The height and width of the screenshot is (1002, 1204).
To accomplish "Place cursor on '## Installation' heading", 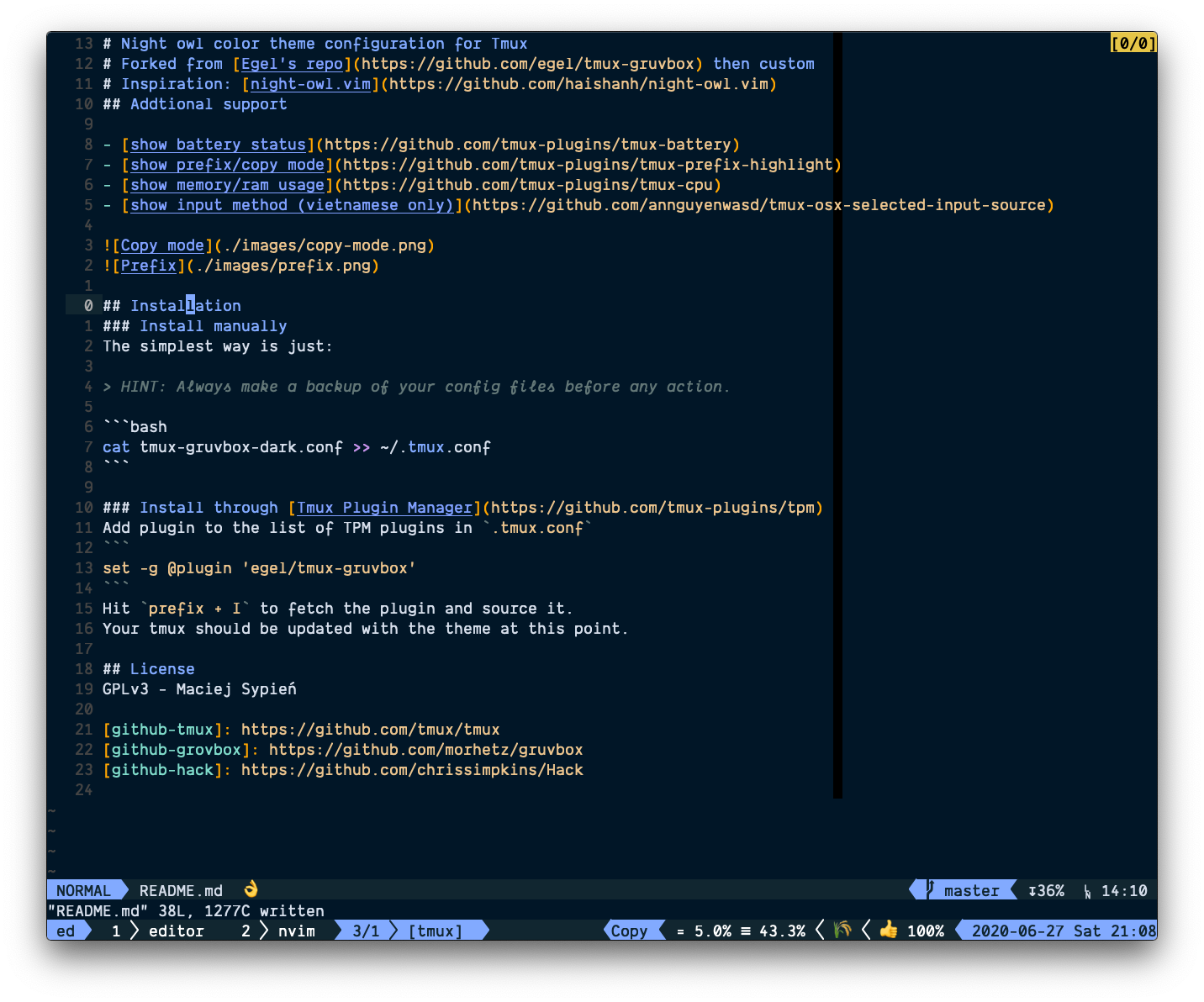I will tap(172, 306).
